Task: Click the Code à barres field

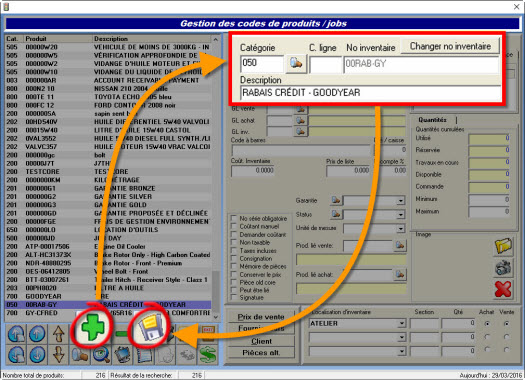Action: tap(301, 150)
